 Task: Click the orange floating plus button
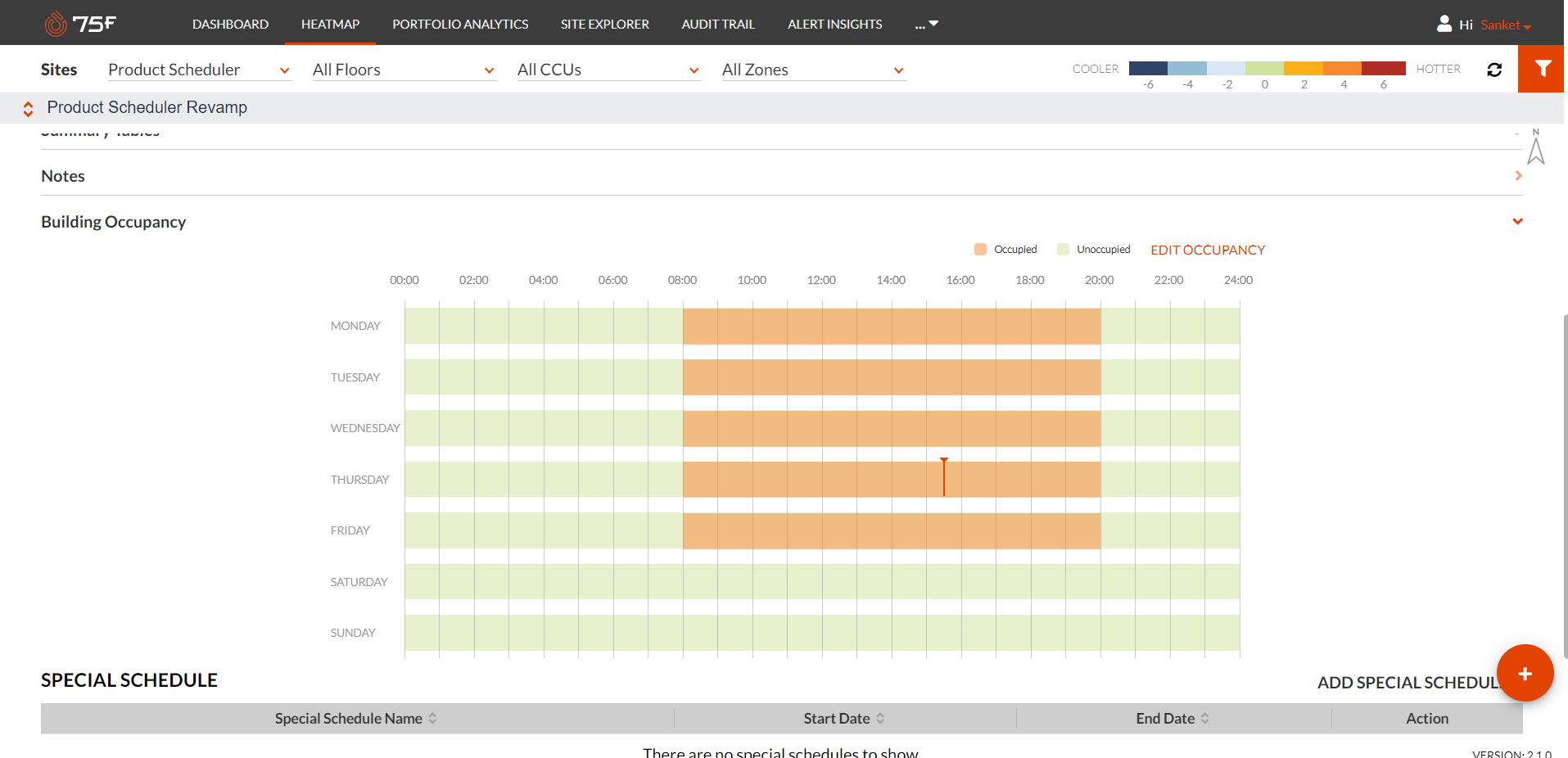click(x=1525, y=674)
